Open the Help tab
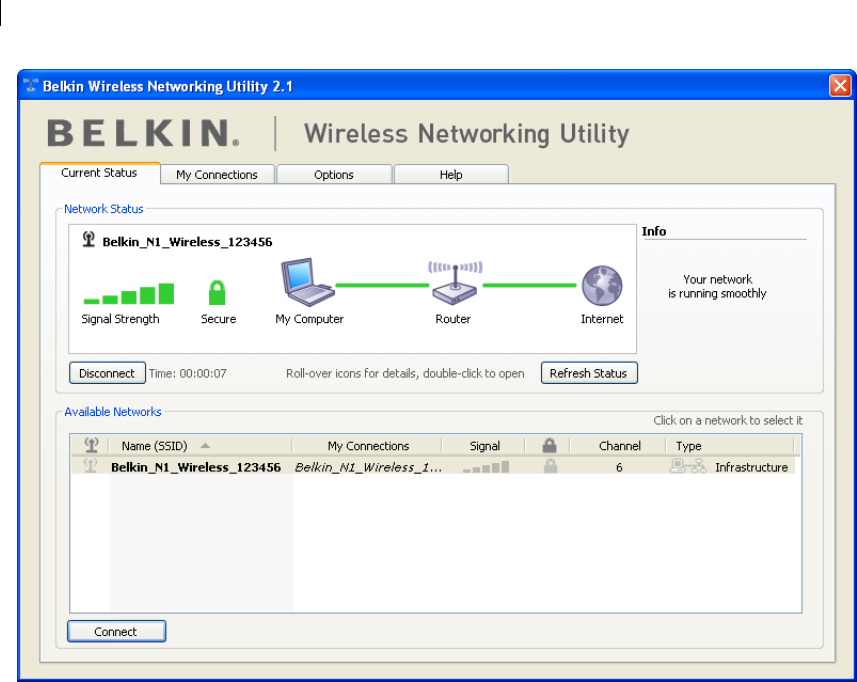The width and height of the screenshot is (857, 682). [451, 175]
